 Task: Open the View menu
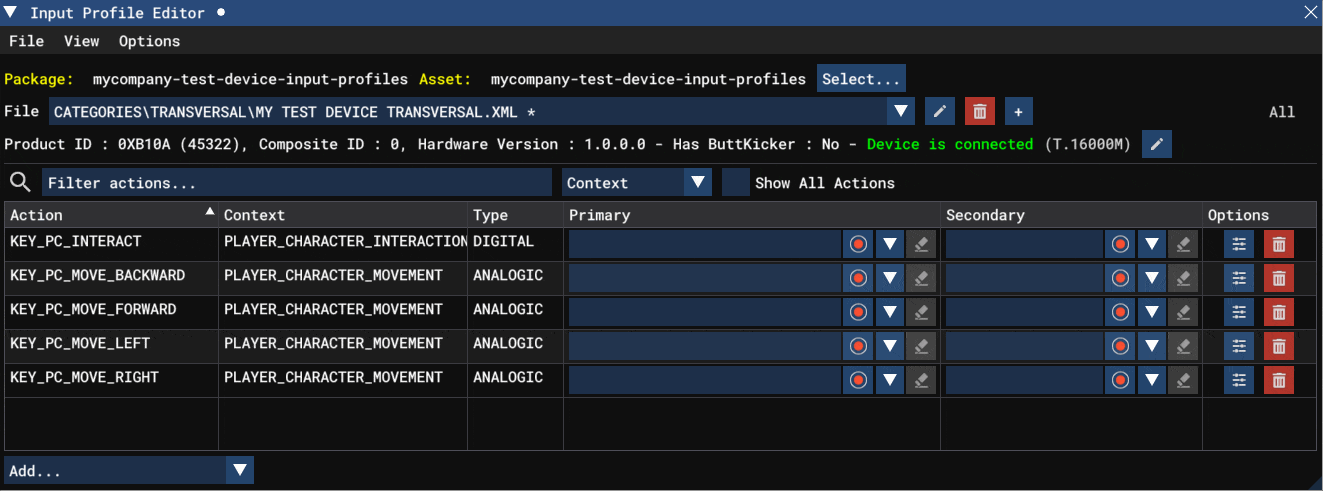coord(81,41)
